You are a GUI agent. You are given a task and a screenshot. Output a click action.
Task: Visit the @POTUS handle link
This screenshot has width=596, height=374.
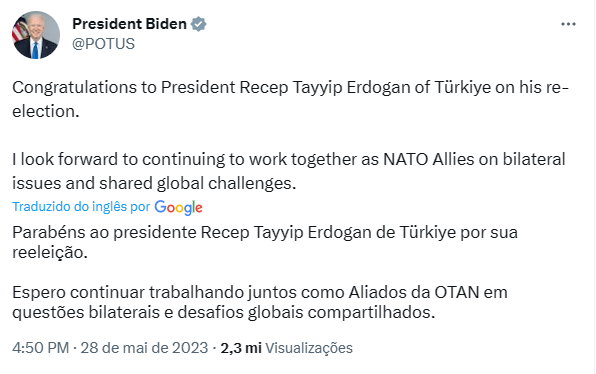pos(103,44)
